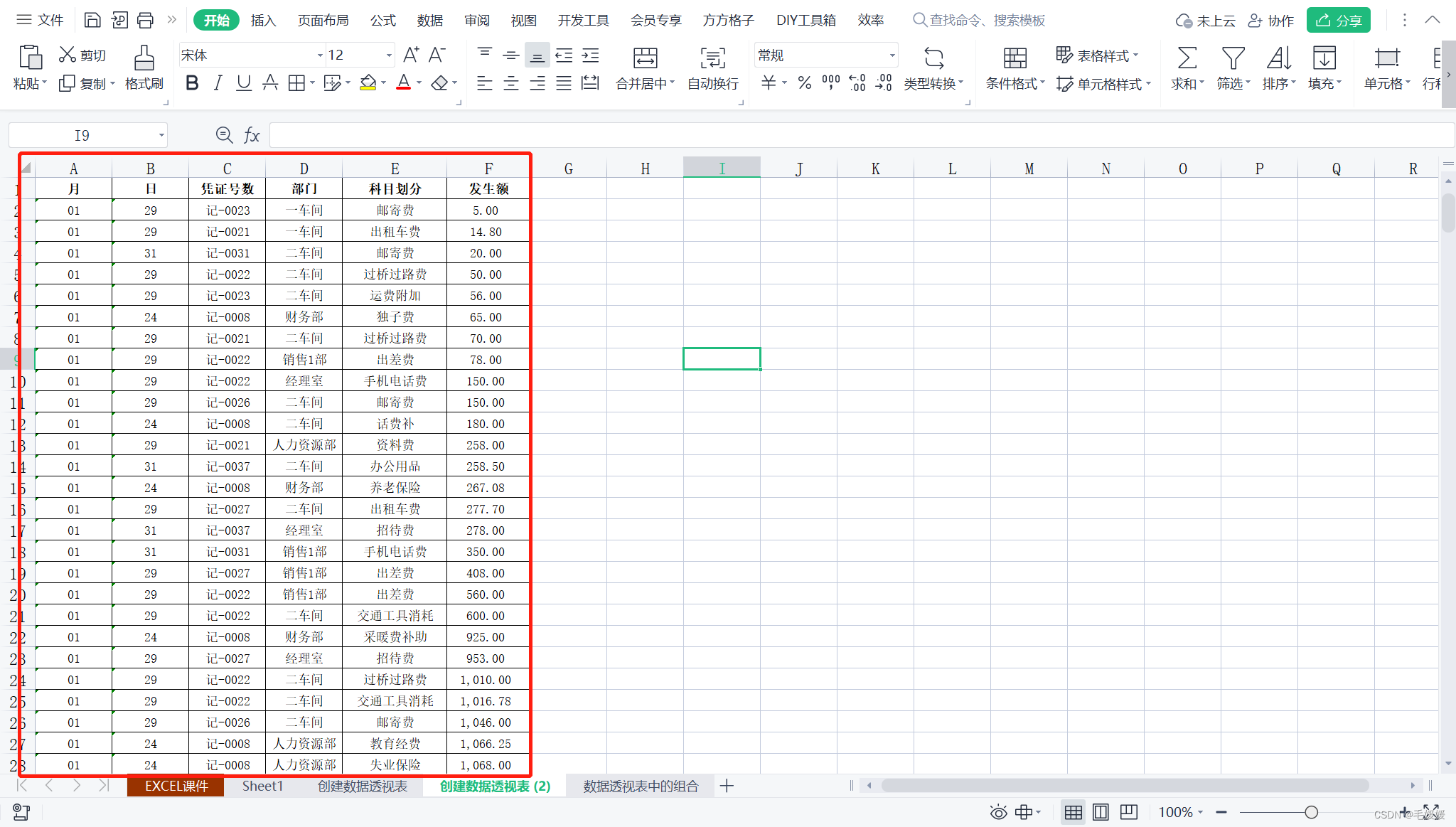Switch to page layout view icon in status bar
Viewport: 1456px width, 827px height.
(x=1101, y=812)
